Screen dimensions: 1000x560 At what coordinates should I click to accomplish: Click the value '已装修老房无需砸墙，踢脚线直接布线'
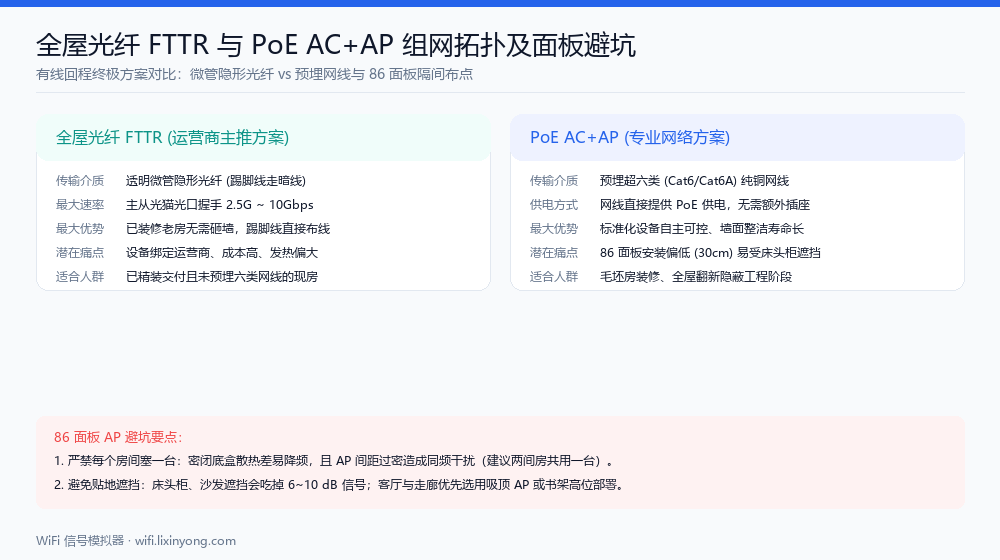click(228, 228)
